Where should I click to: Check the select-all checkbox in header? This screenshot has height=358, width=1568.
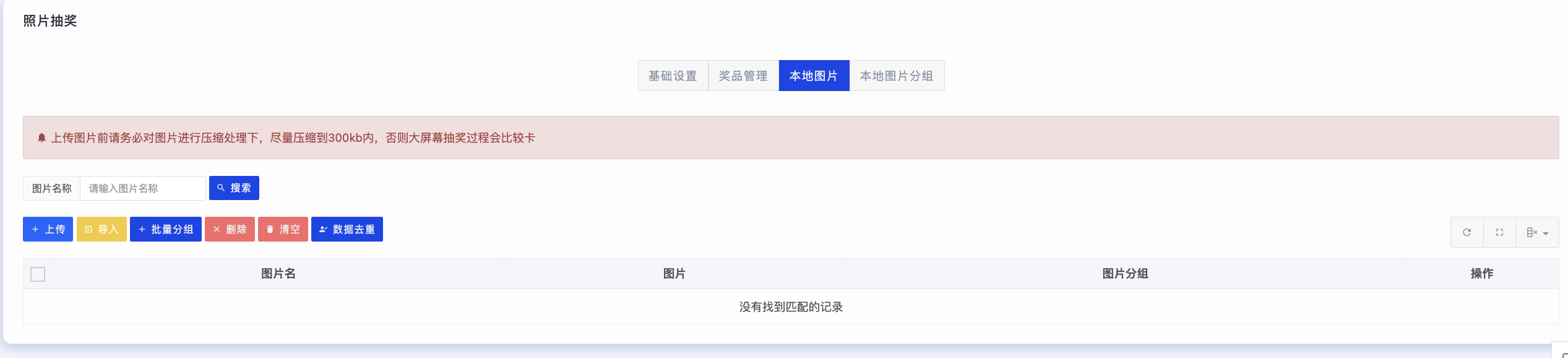point(38,274)
